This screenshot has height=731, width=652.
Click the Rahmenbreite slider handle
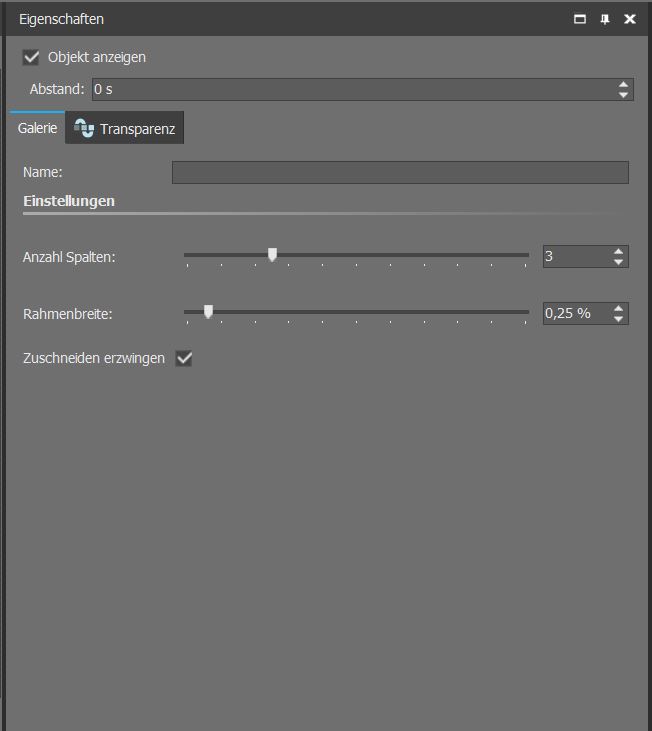click(208, 312)
